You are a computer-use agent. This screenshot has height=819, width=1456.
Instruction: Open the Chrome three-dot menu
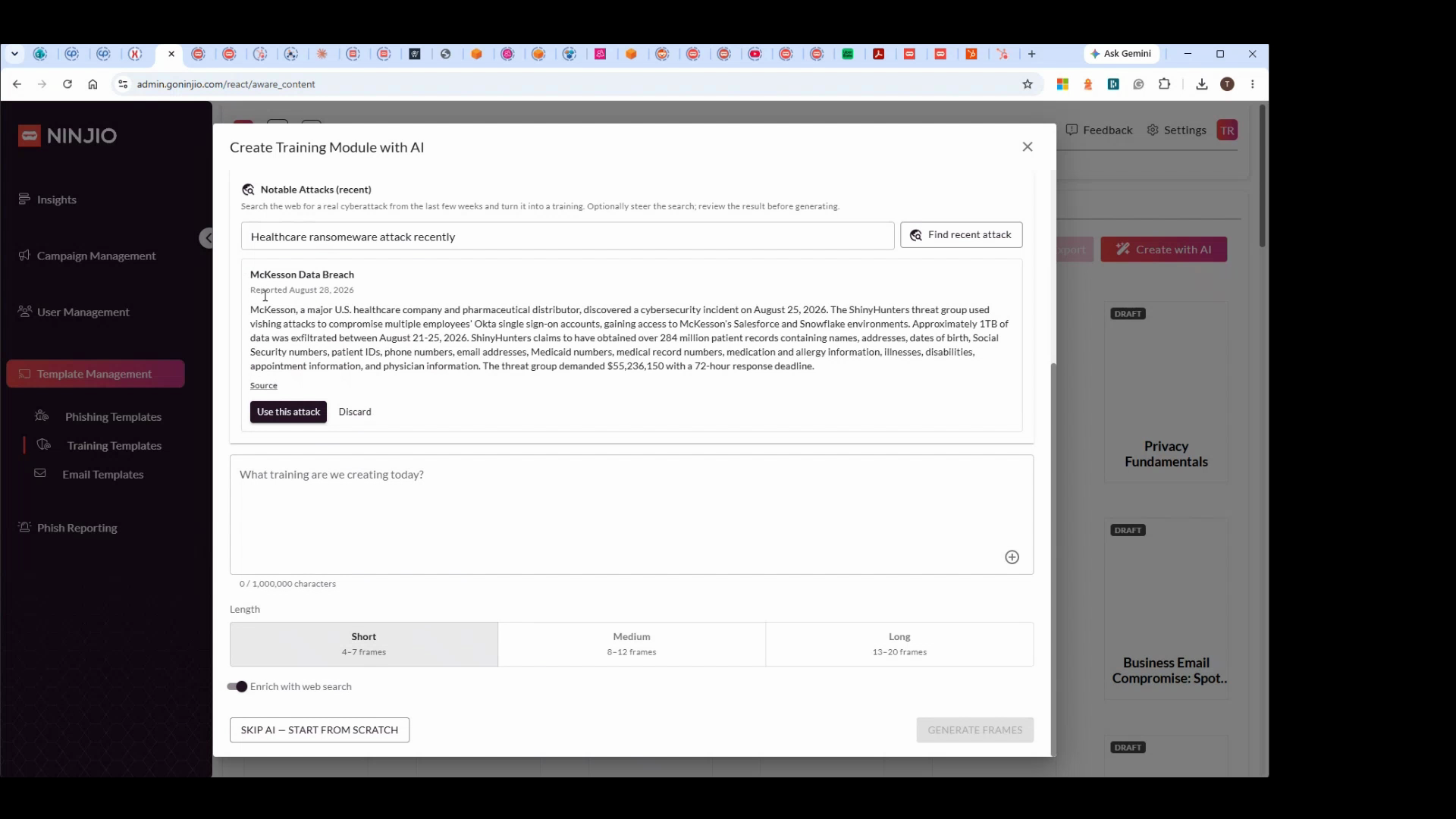(1252, 84)
